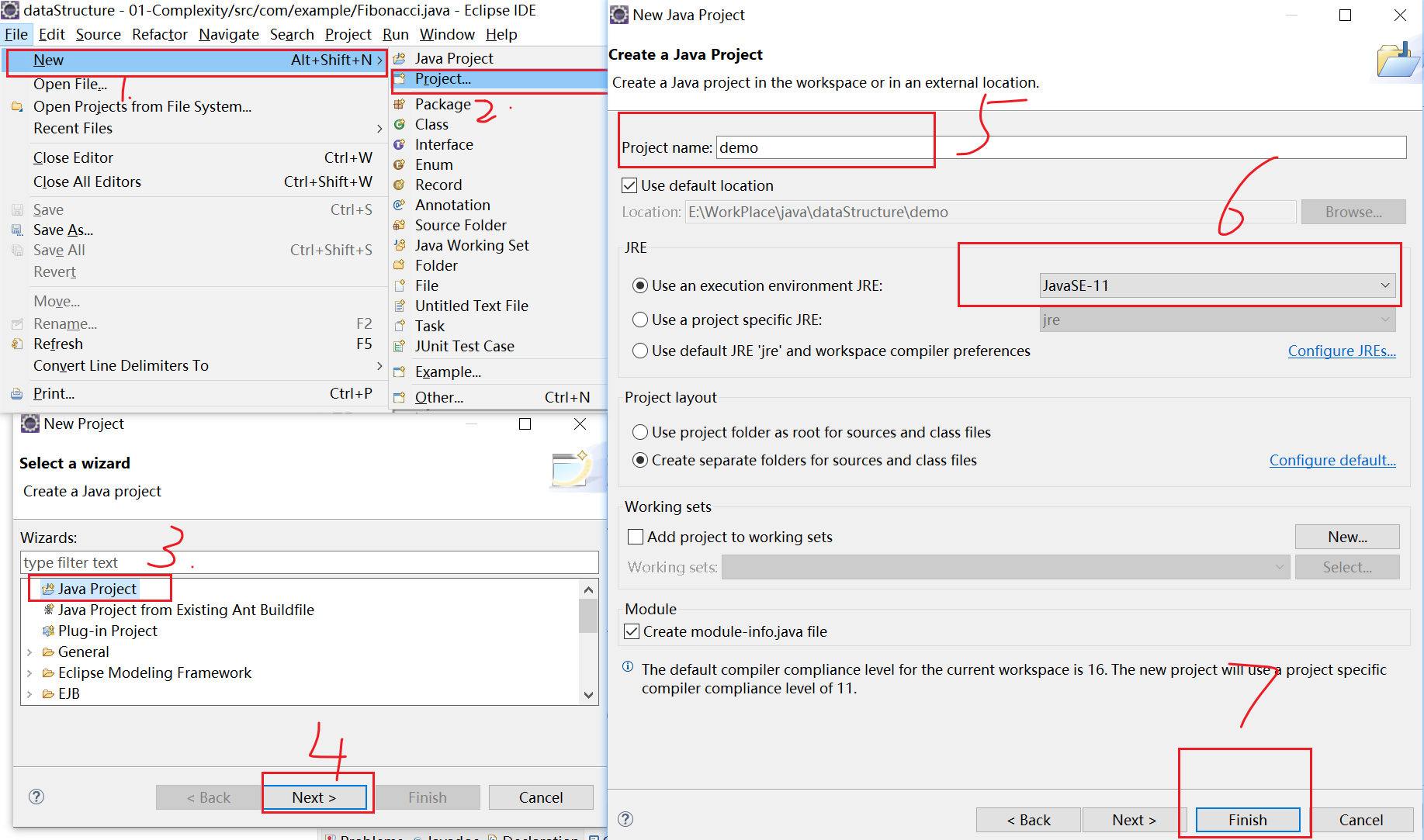Focus the wizards type filter text field
The image size is (1424, 840).
[310, 562]
